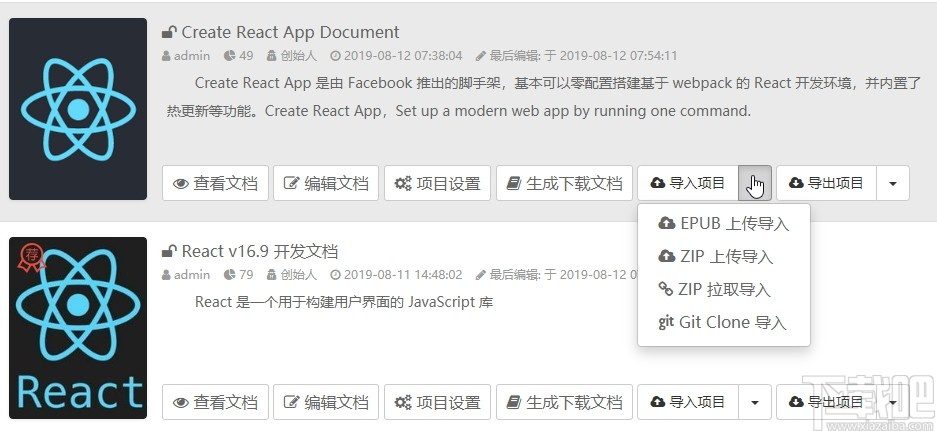This screenshot has width=937, height=431.
Task: Click the document count 49
Action: tap(238, 56)
